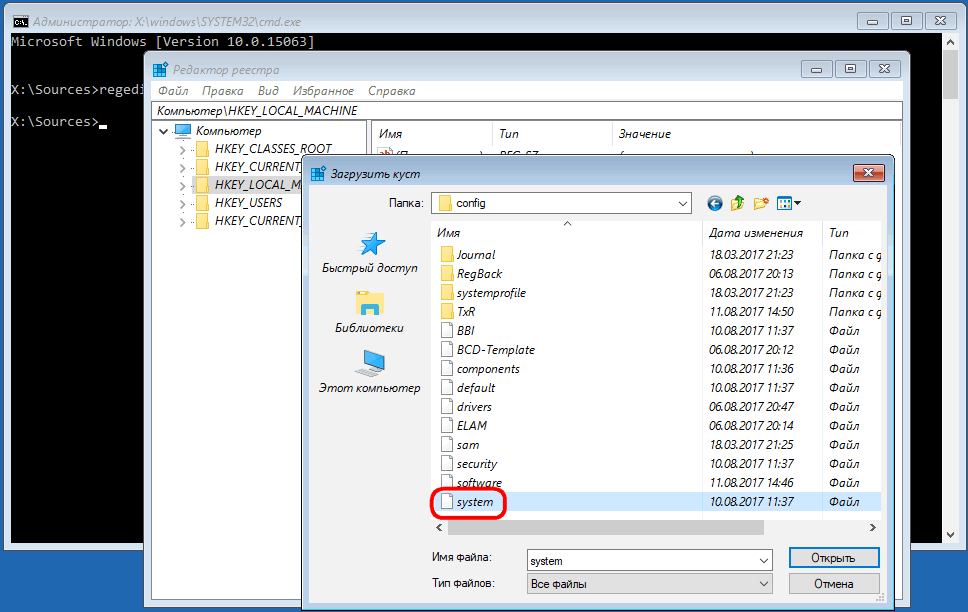This screenshot has height=612, width=968.
Task: Click the Отмена button
Action: [833, 584]
